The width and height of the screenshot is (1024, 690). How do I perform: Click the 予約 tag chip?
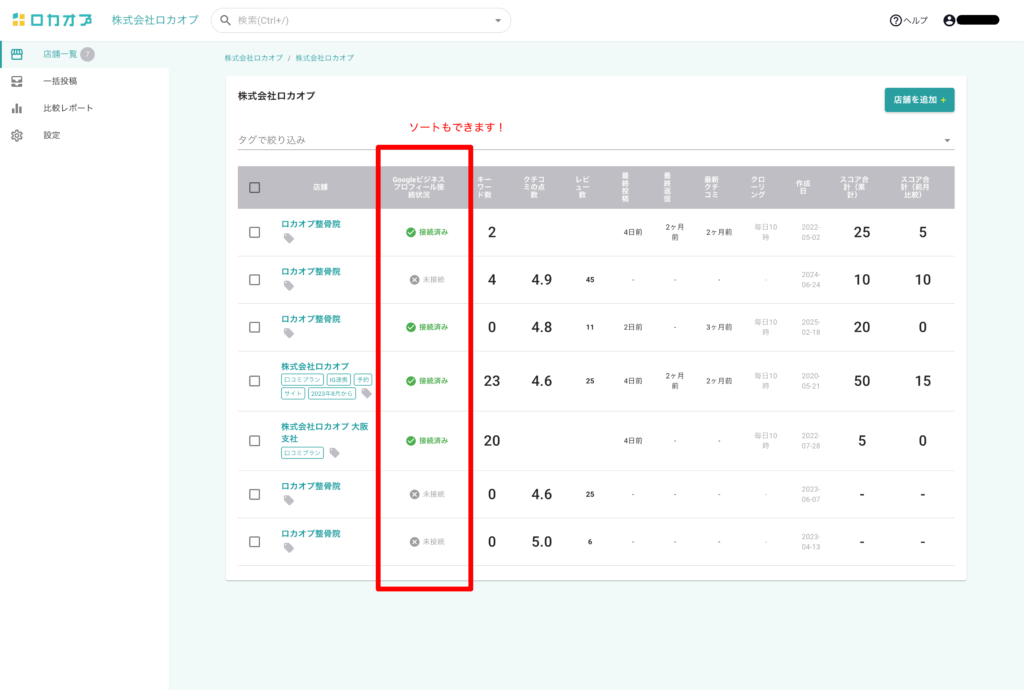click(363, 380)
